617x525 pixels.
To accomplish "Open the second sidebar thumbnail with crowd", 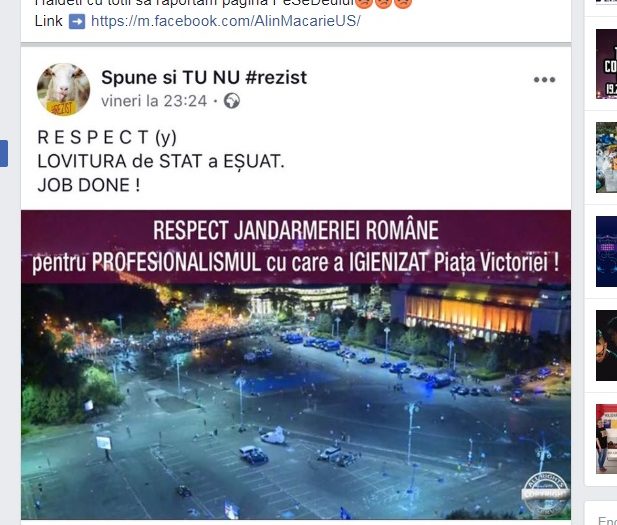I will coord(606,157).
